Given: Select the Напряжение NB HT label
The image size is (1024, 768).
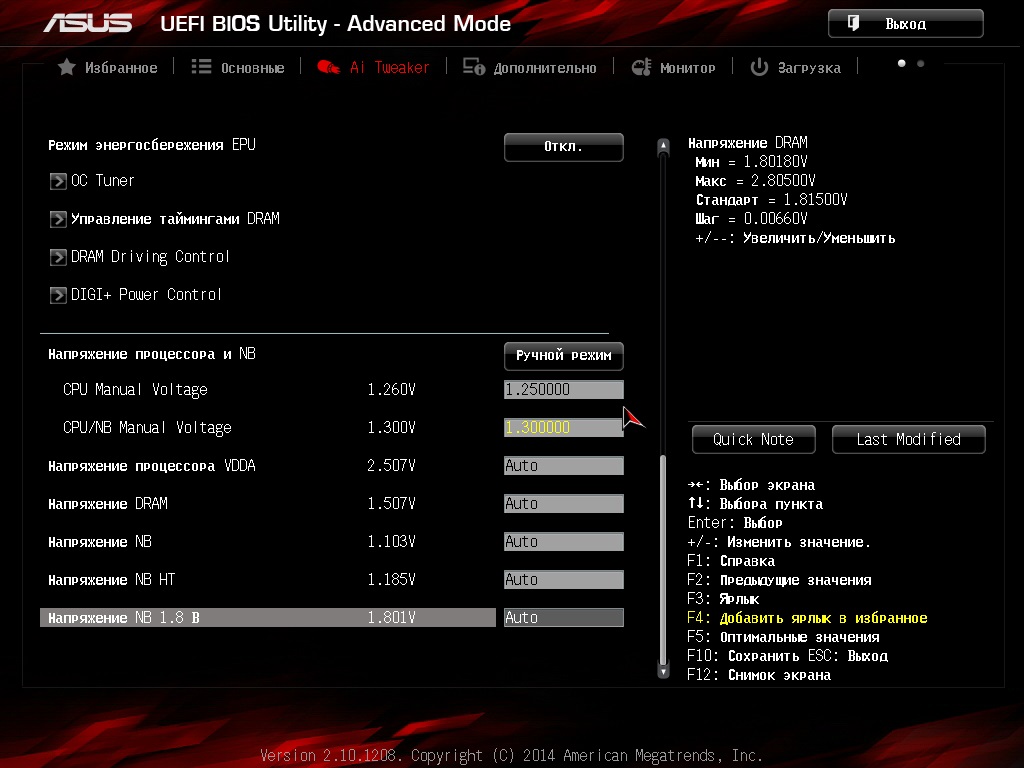Looking at the screenshot, I should [x=112, y=579].
